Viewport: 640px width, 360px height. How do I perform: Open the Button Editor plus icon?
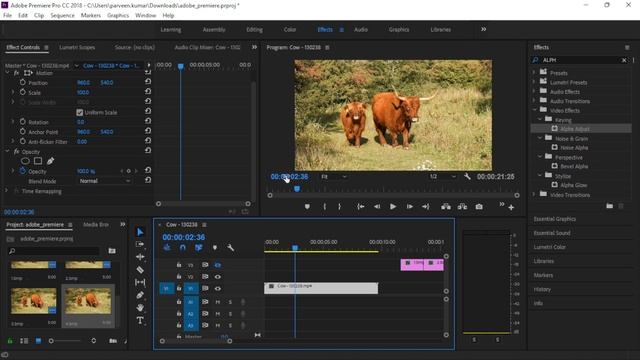(511, 207)
